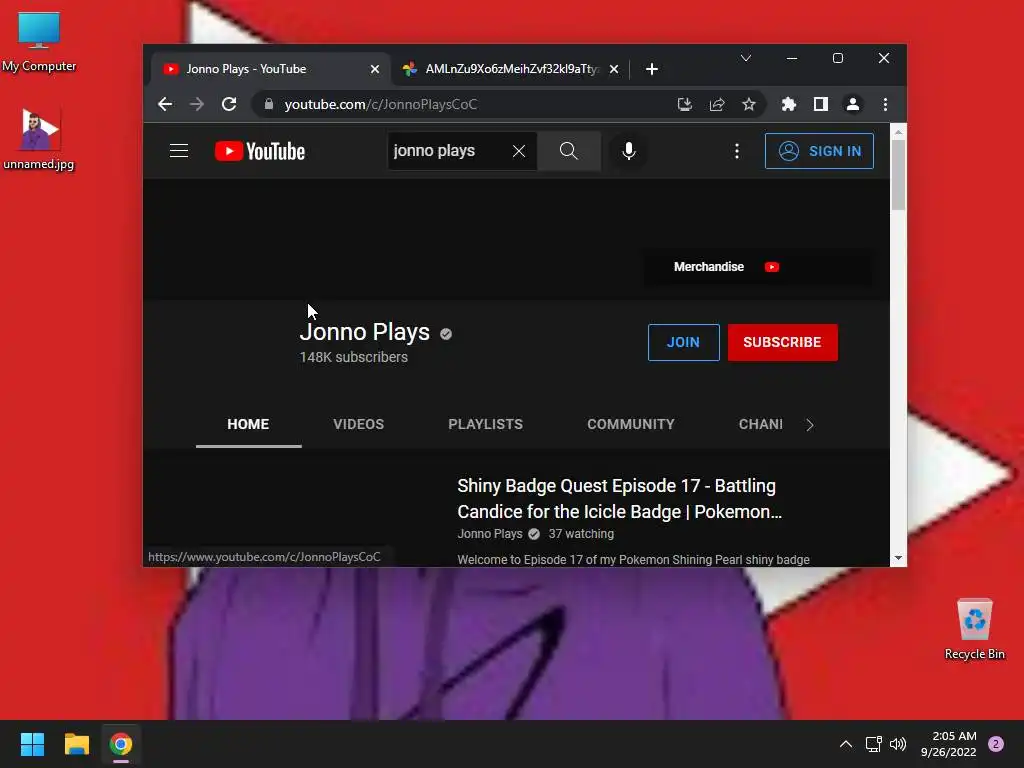Reload the YouTube page
The width and height of the screenshot is (1024, 768).
[229, 104]
